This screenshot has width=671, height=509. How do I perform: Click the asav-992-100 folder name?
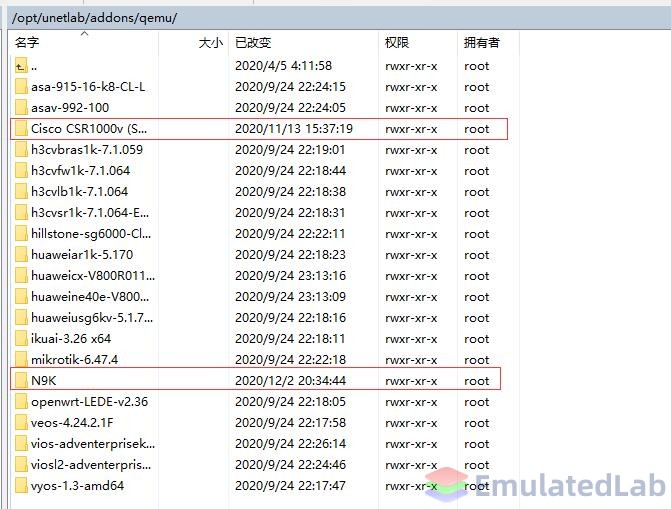point(70,108)
